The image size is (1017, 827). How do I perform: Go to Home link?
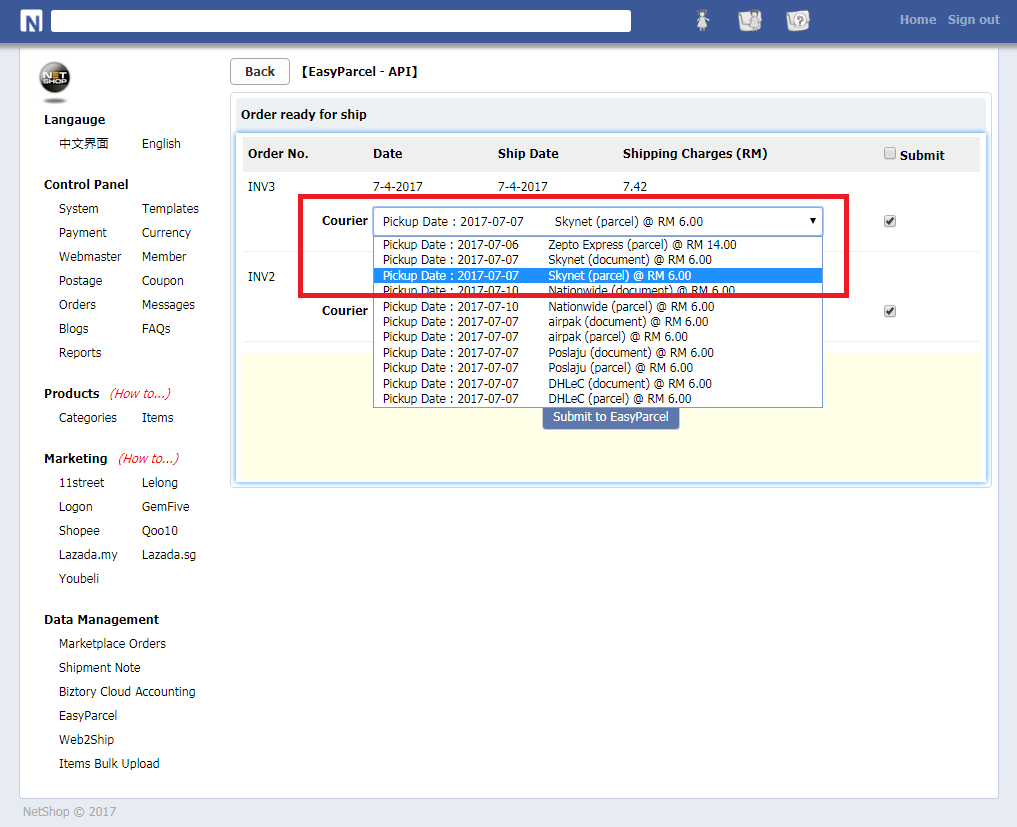(x=917, y=20)
